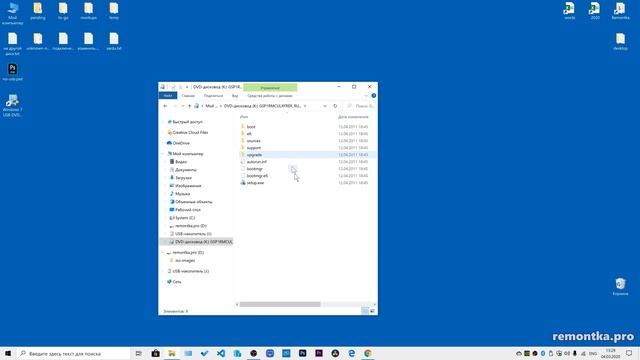The image size is (640, 360).
Task: Open Visual Studio Code from taskbar
Action: (x=221, y=353)
